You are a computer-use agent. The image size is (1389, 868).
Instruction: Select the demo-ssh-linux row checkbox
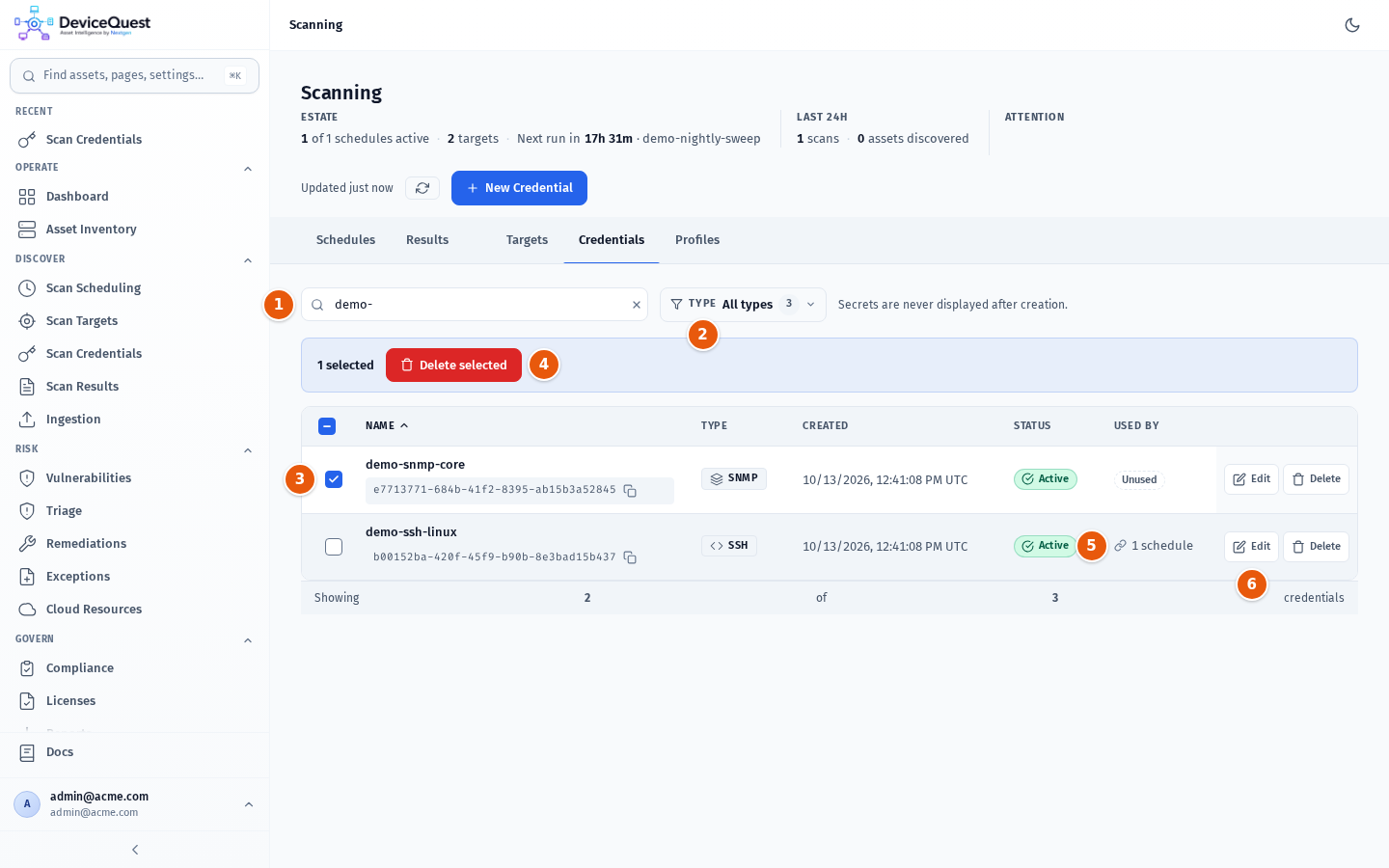(334, 547)
